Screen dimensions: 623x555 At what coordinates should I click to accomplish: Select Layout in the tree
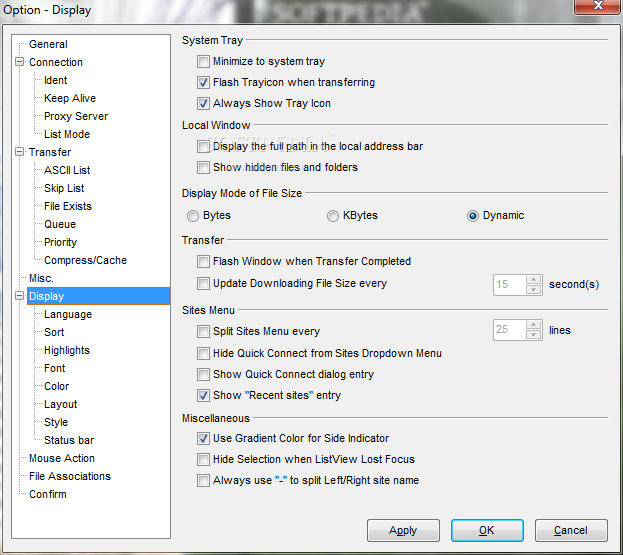point(60,404)
